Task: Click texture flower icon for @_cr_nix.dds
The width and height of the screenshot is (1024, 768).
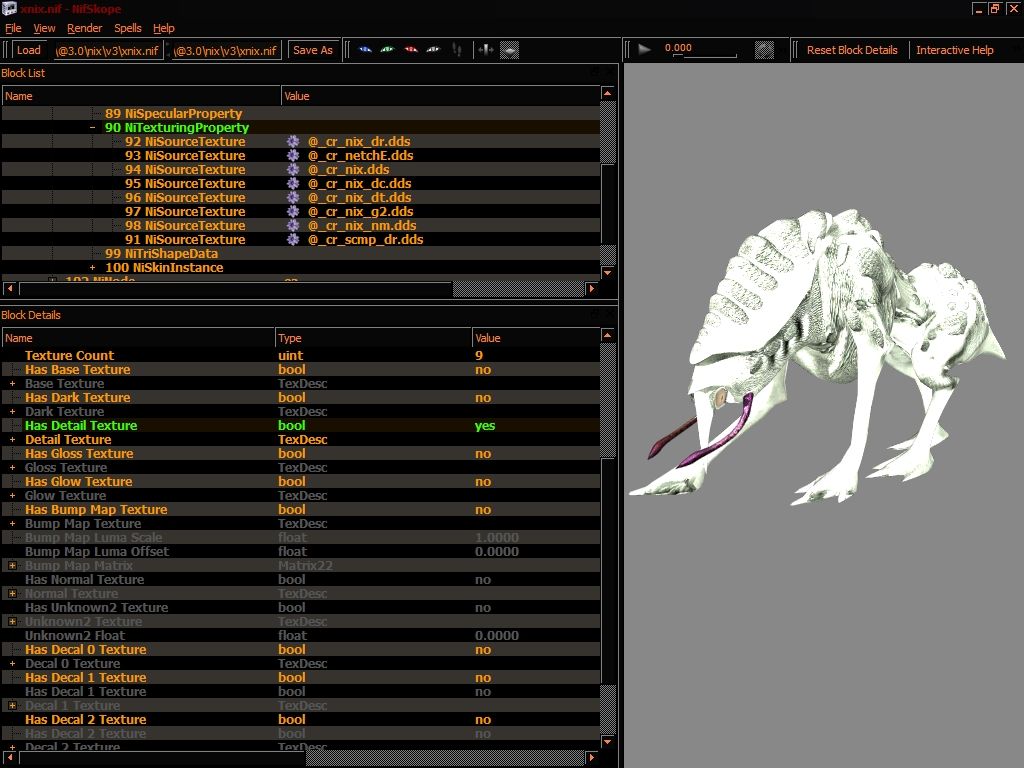Action: 293,169
